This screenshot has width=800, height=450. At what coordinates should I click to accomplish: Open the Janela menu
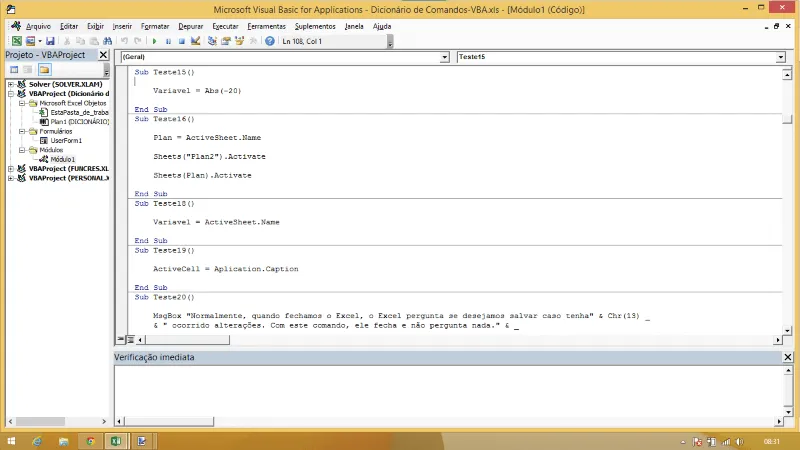(x=354, y=27)
